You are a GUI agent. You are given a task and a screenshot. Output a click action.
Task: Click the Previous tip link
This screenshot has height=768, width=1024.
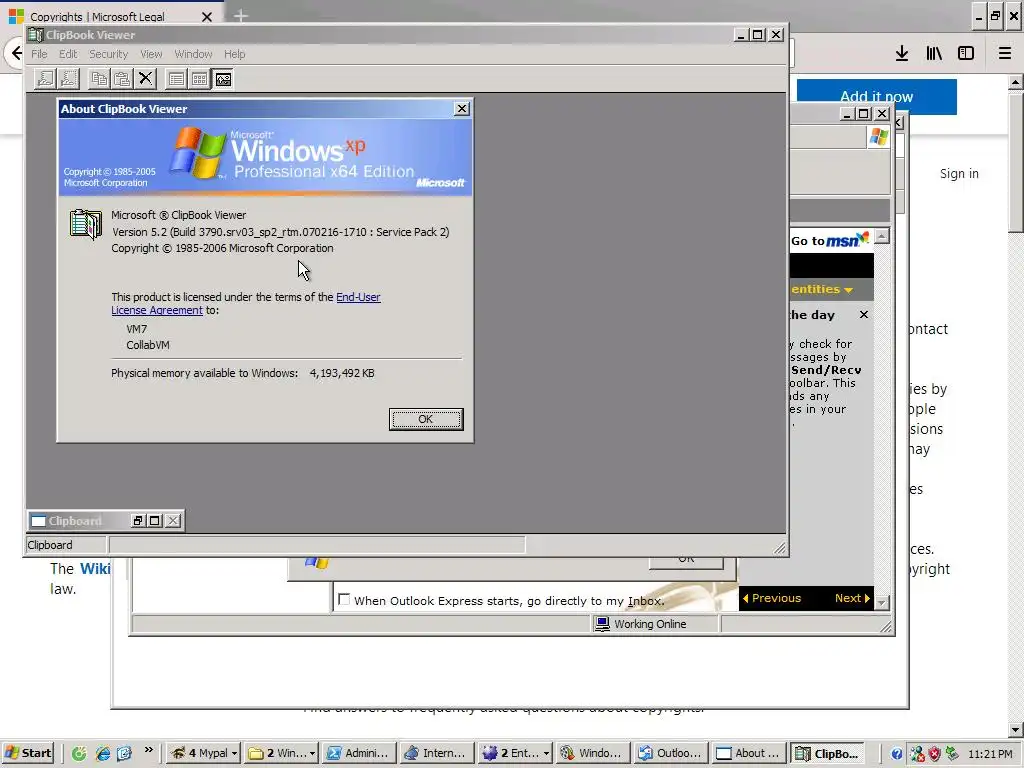tap(771, 598)
